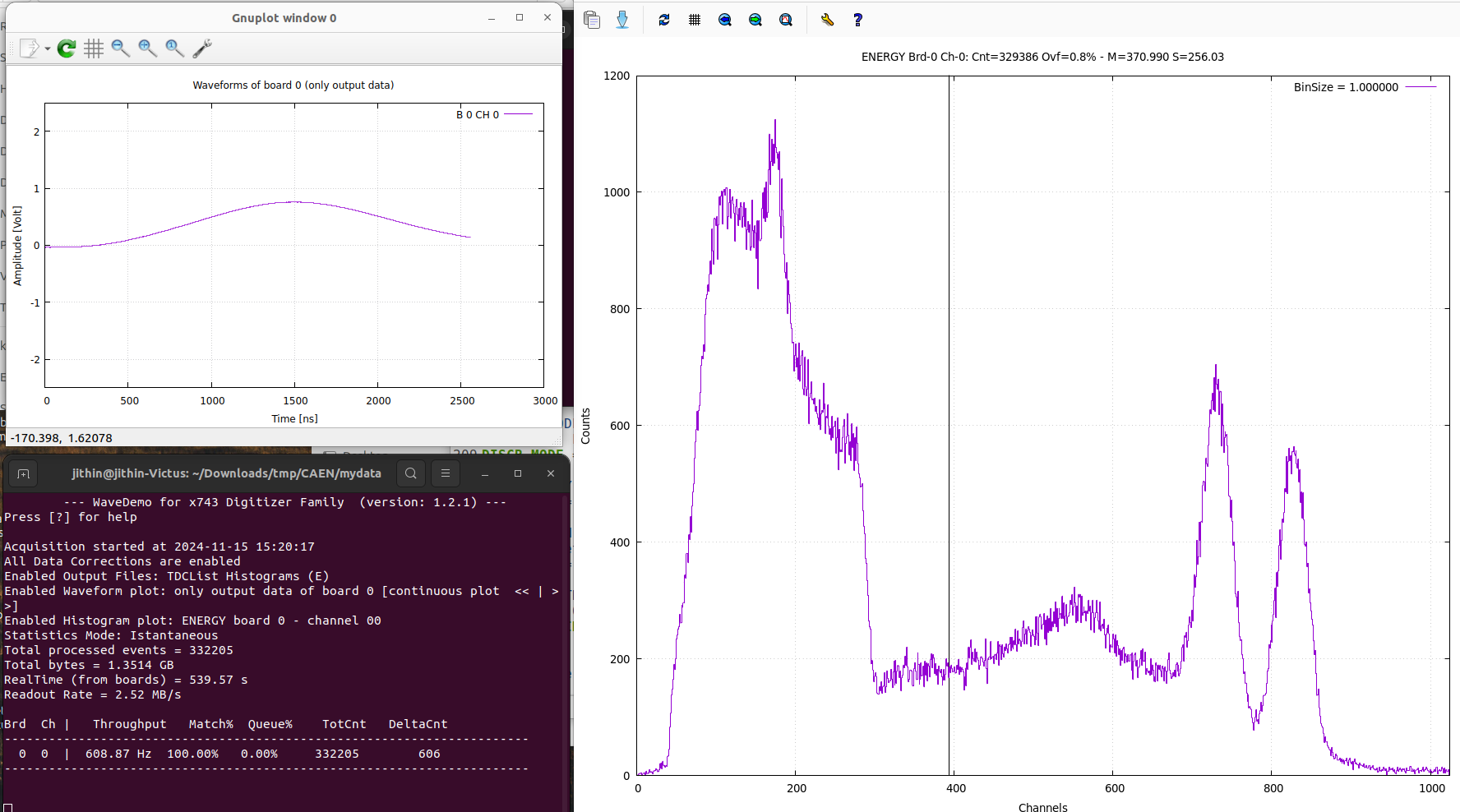This screenshot has width=1460, height=812.
Task: Autoscale the energy histogram plot
Action: click(x=786, y=20)
